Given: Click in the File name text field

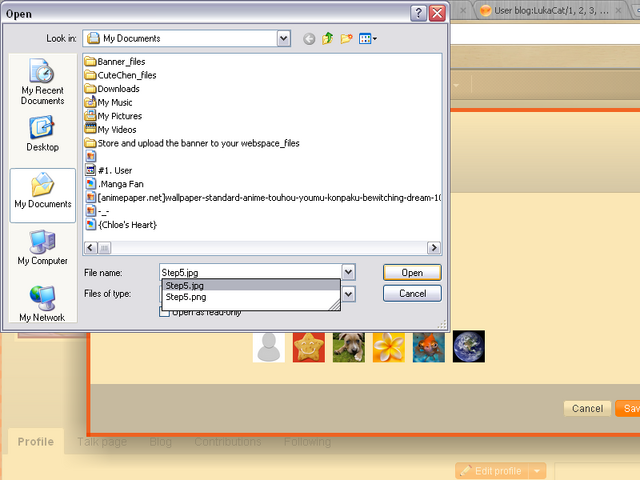Looking at the screenshot, I should (x=251, y=272).
